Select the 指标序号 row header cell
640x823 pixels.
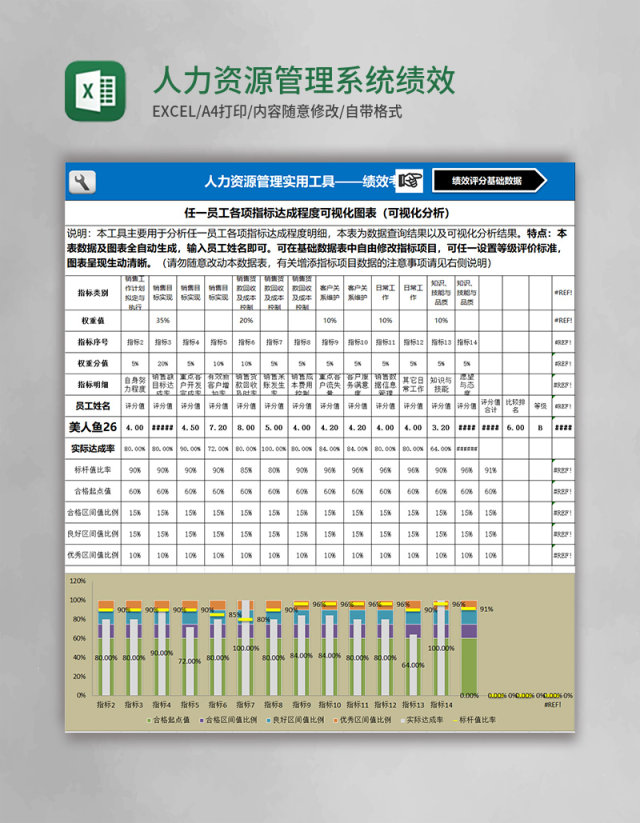93,342
